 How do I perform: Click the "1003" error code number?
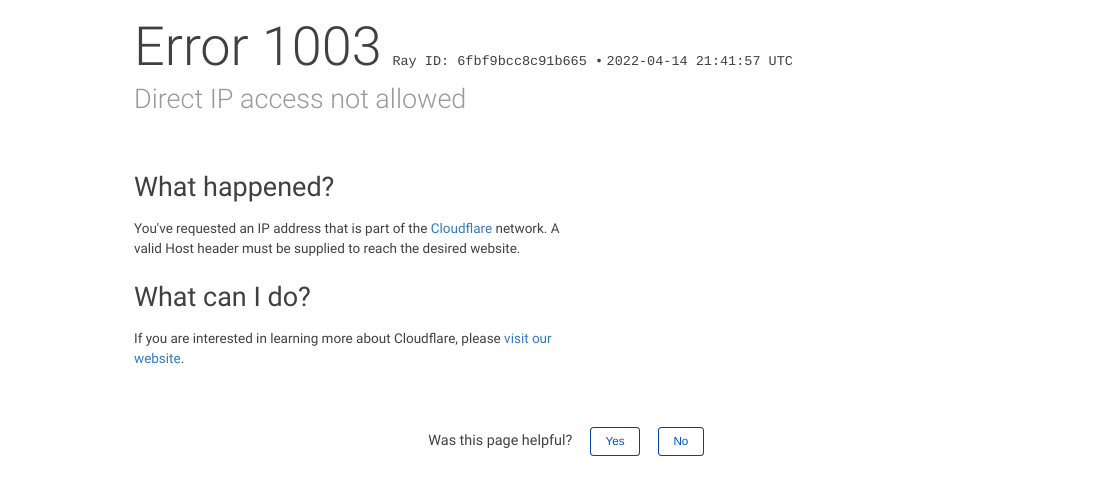point(322,47)
